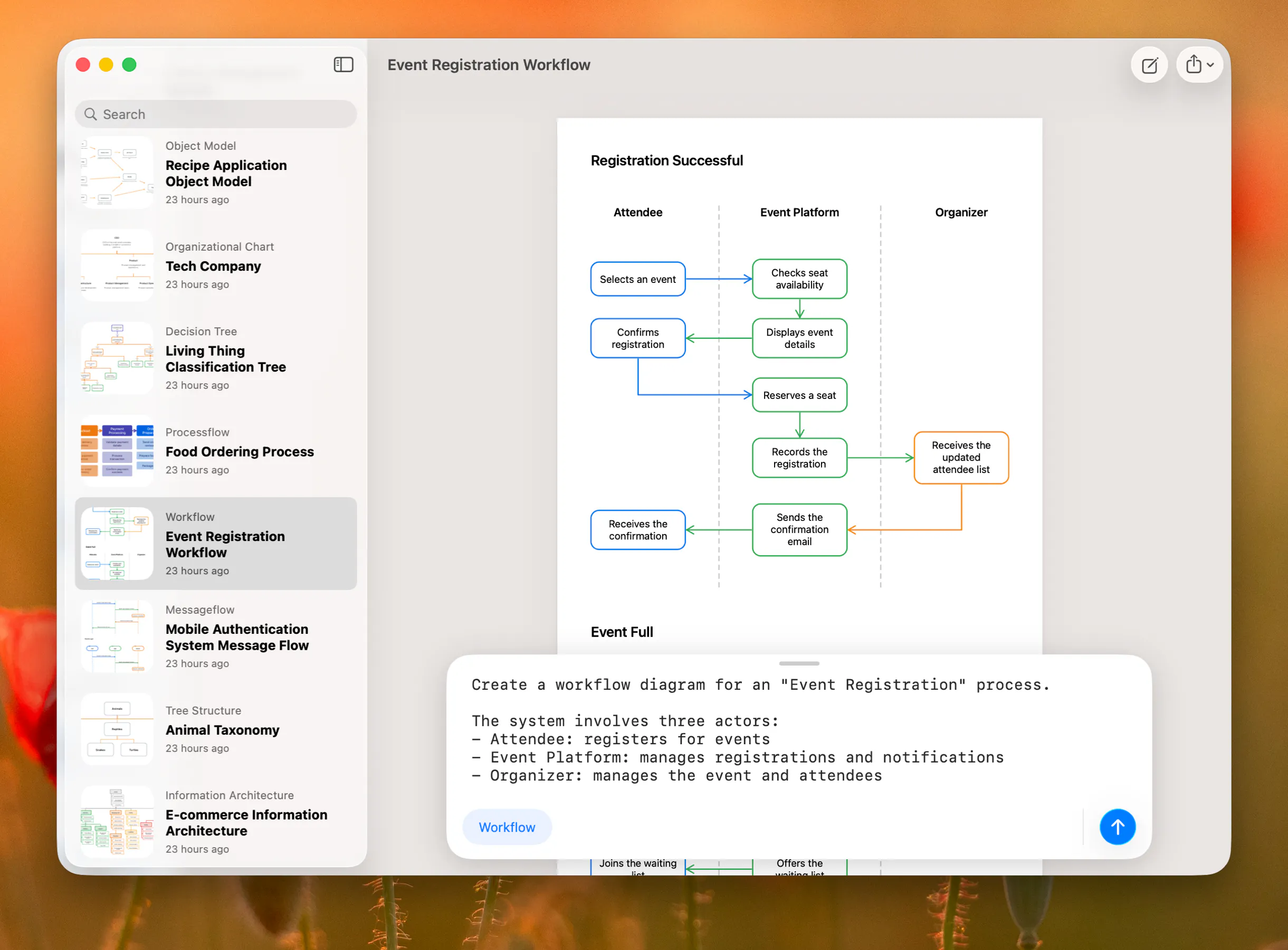Click the 'Checks seat availability' node
Screen dimensions: 1288x950
coord(799,279)
